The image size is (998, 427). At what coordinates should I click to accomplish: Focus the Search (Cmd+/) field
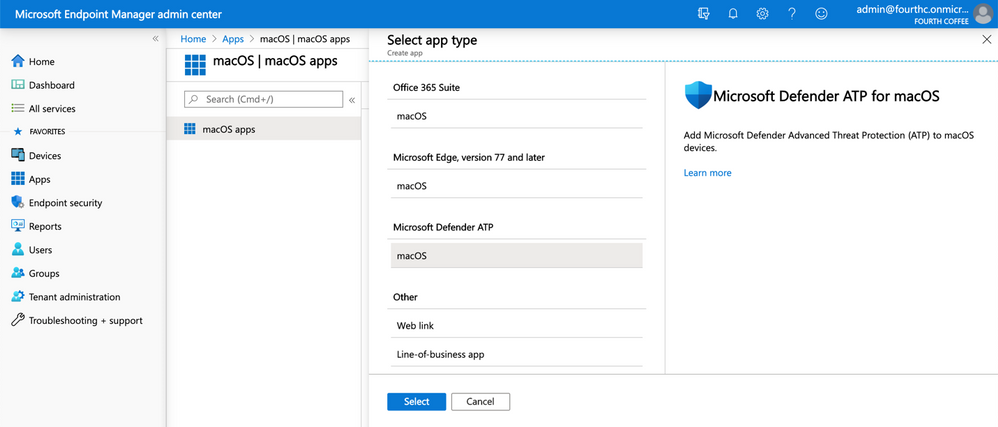point(264,100)
